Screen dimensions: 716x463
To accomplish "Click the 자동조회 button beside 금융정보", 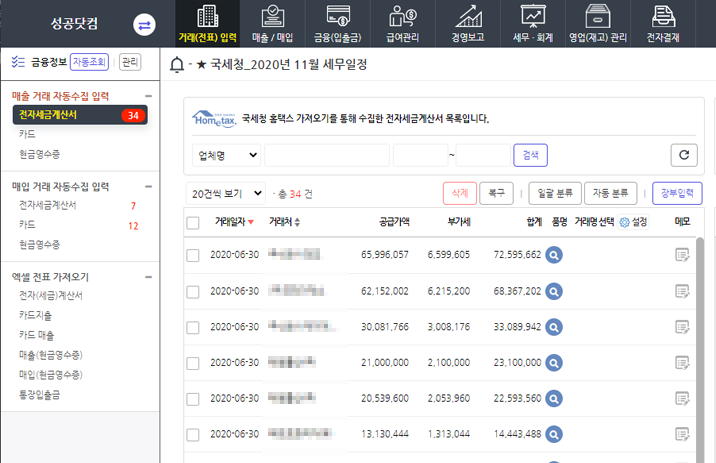I will pos(90,62).
